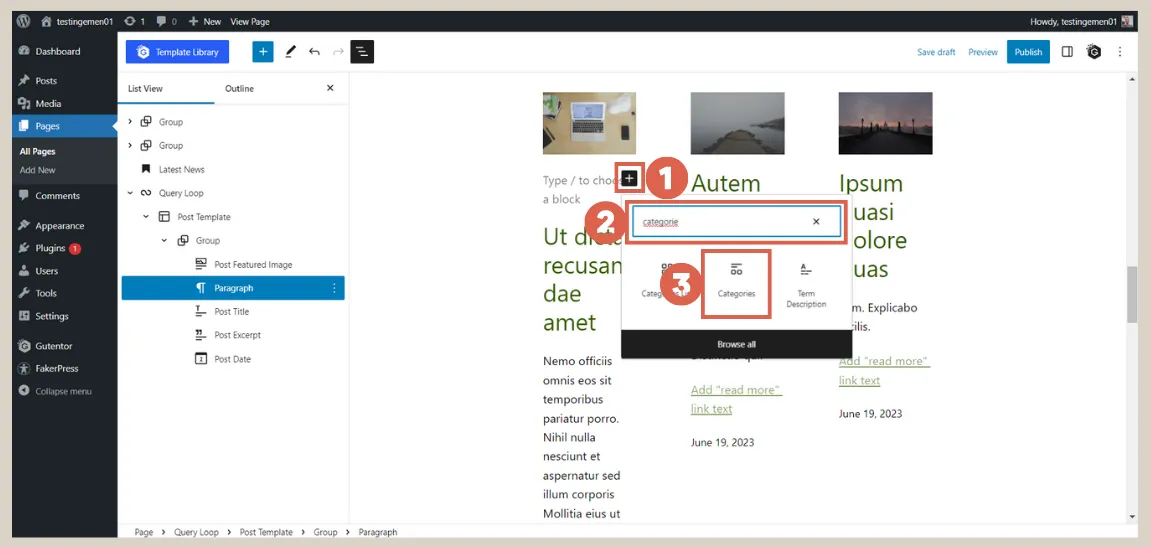Click Save draft
The image size is (1151, 547).
[936, 52]
